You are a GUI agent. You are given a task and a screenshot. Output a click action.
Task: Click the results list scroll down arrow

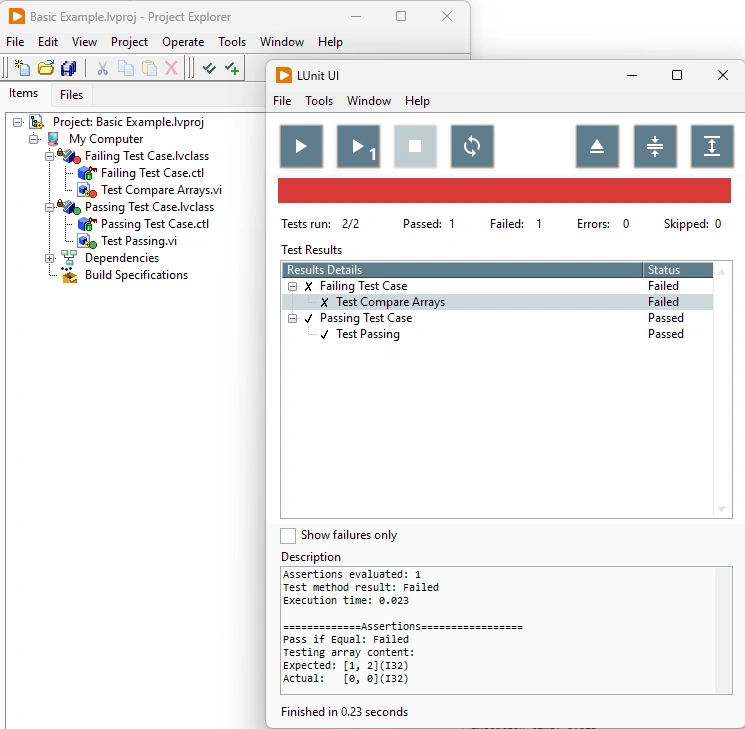coord(722,509)
